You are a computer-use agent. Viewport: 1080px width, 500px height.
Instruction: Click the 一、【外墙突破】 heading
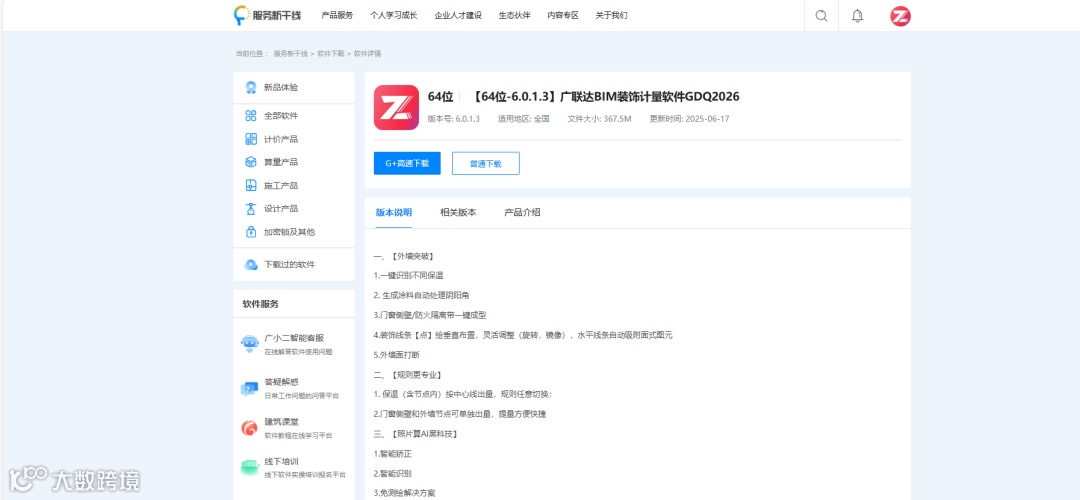point(404,256)
